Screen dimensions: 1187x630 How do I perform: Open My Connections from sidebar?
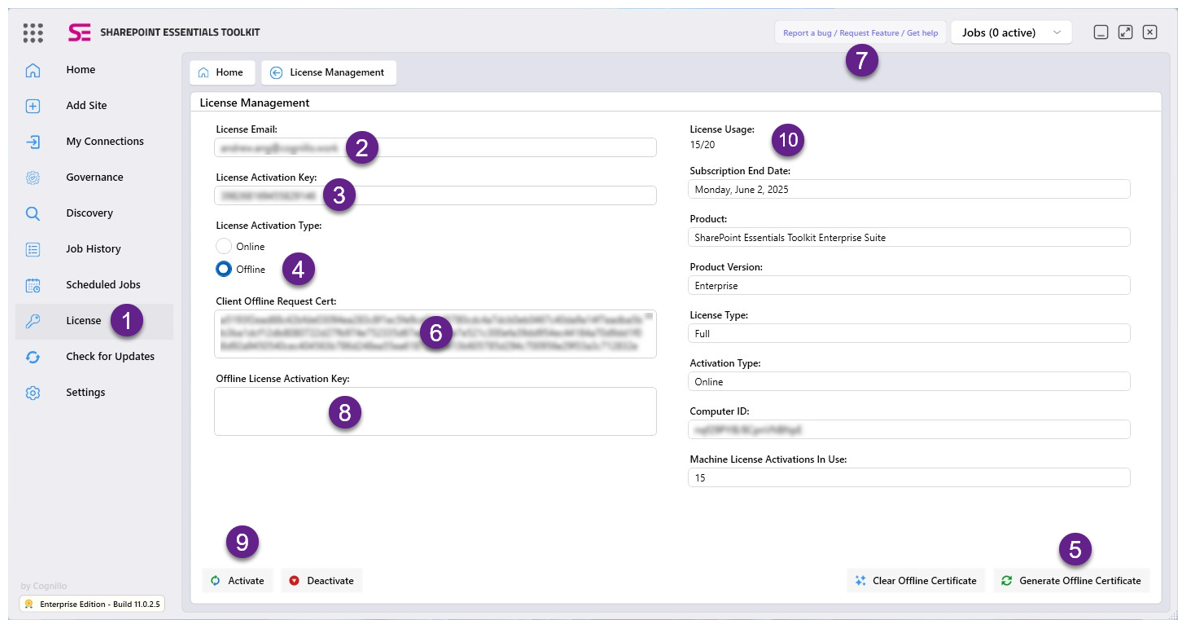[95, 142]
